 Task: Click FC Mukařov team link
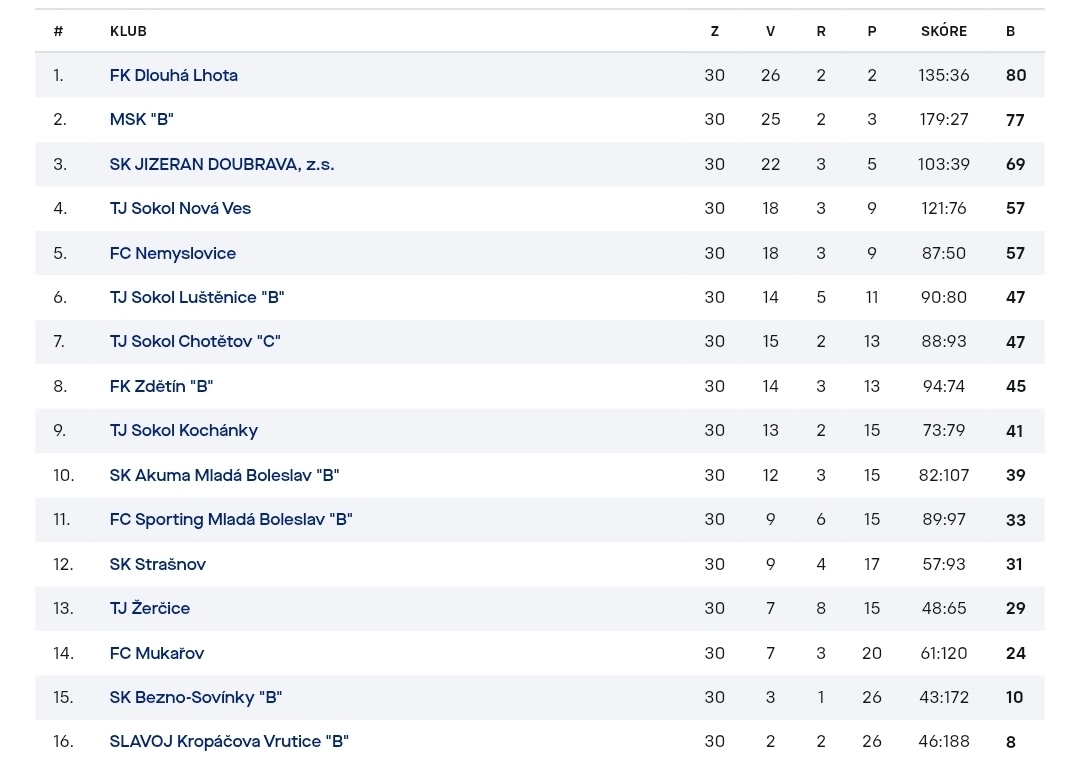(157, 653)
